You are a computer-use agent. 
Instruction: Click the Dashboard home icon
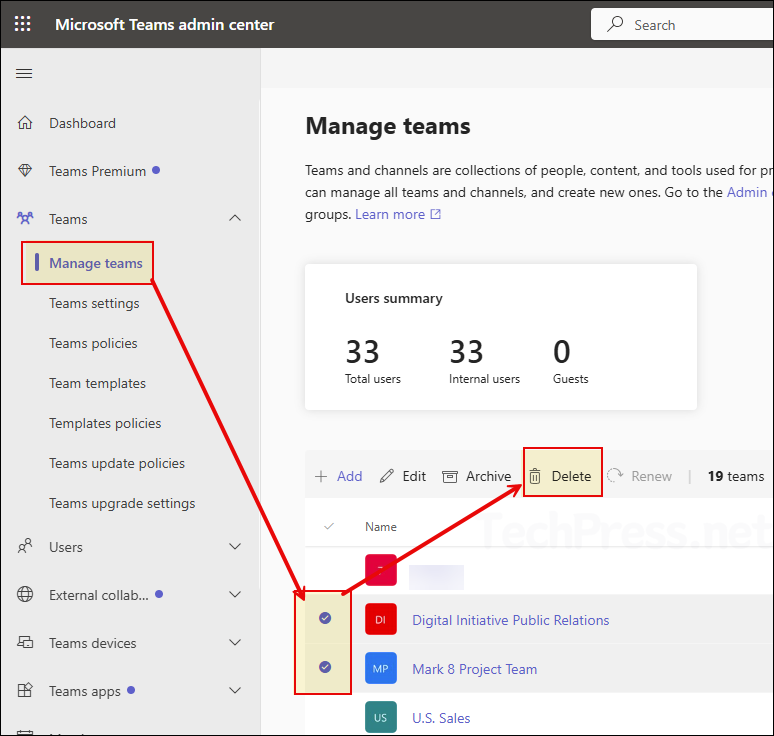[x=25, y=122]
